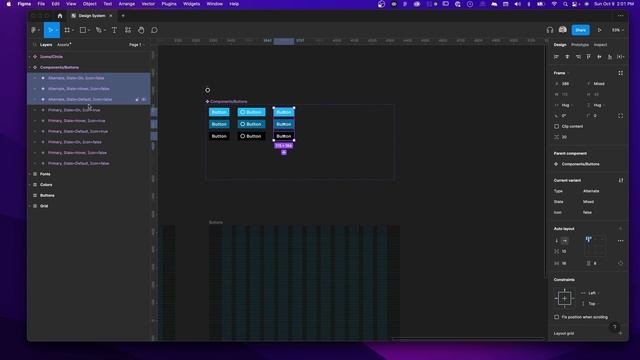Image resolution: width=640 pixels, height=360 pixels.
Task: Switch to the Assets tab
Action: 64,45
